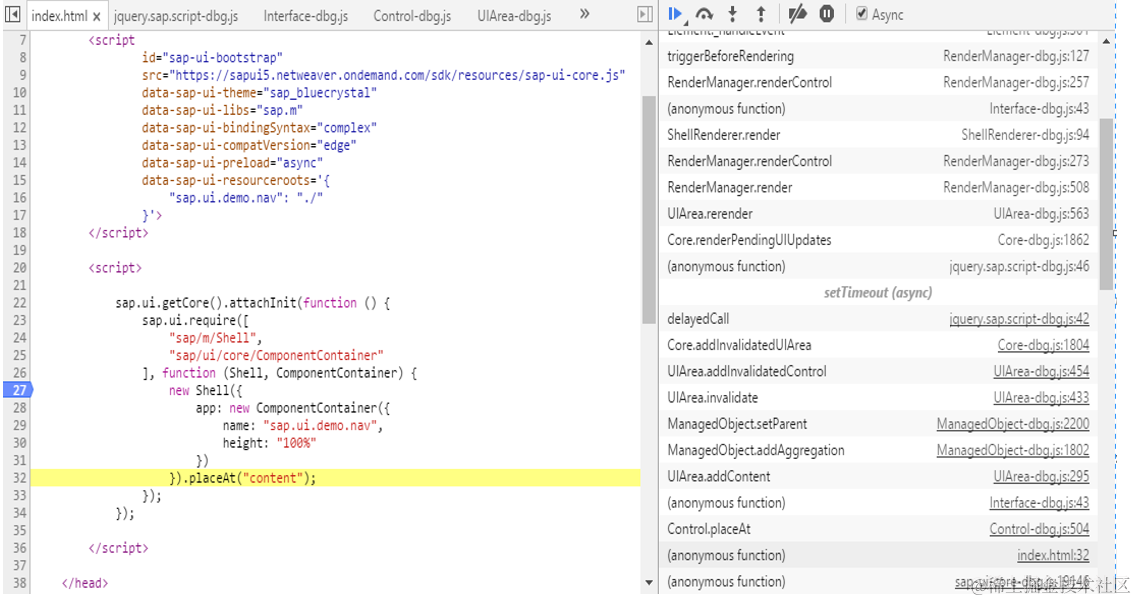Resume script execution
The width and height of the screenshot is (1137, 602).
676,14
